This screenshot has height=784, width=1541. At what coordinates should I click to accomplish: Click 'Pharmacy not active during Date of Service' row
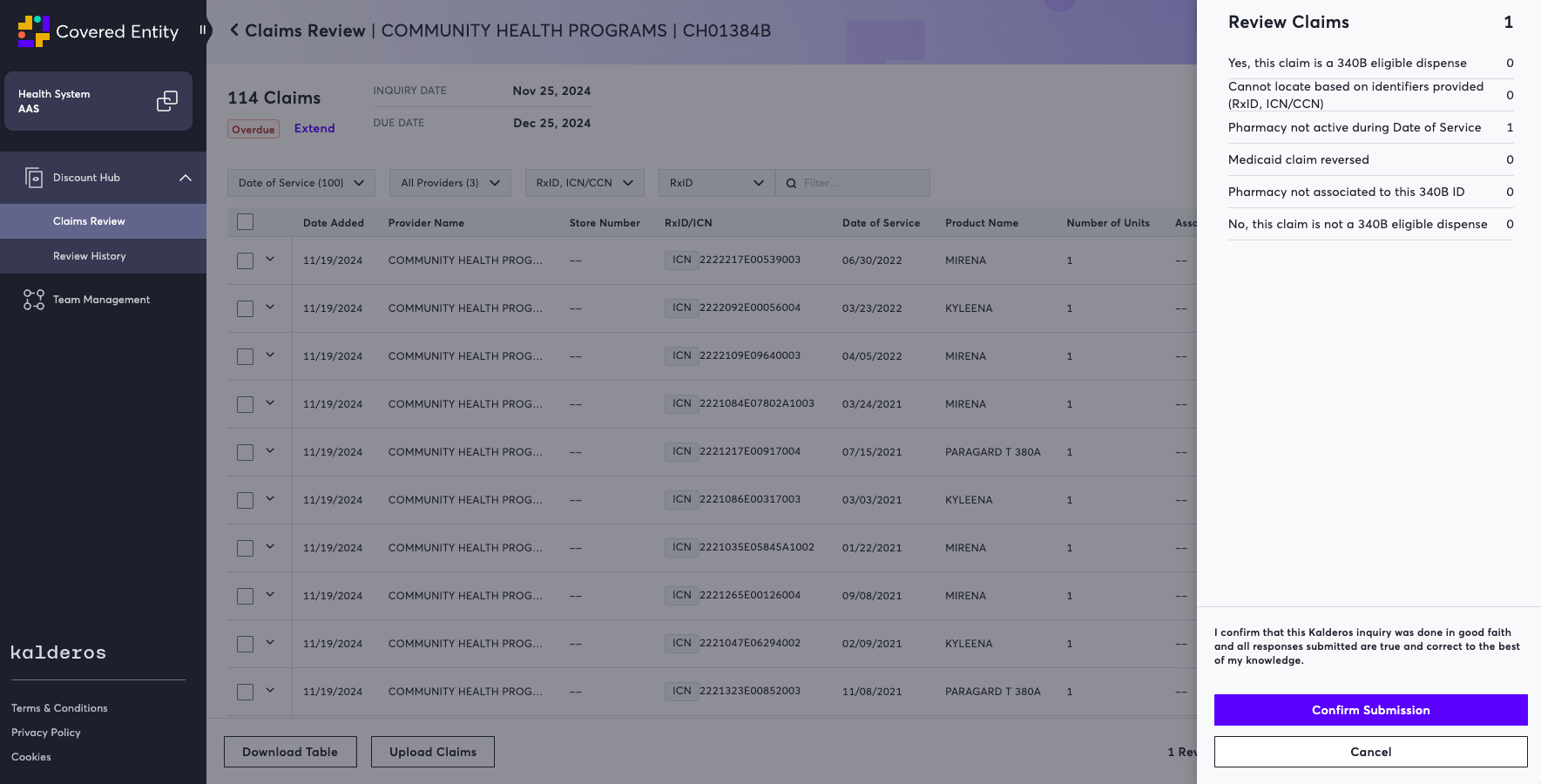[1370, 127]
